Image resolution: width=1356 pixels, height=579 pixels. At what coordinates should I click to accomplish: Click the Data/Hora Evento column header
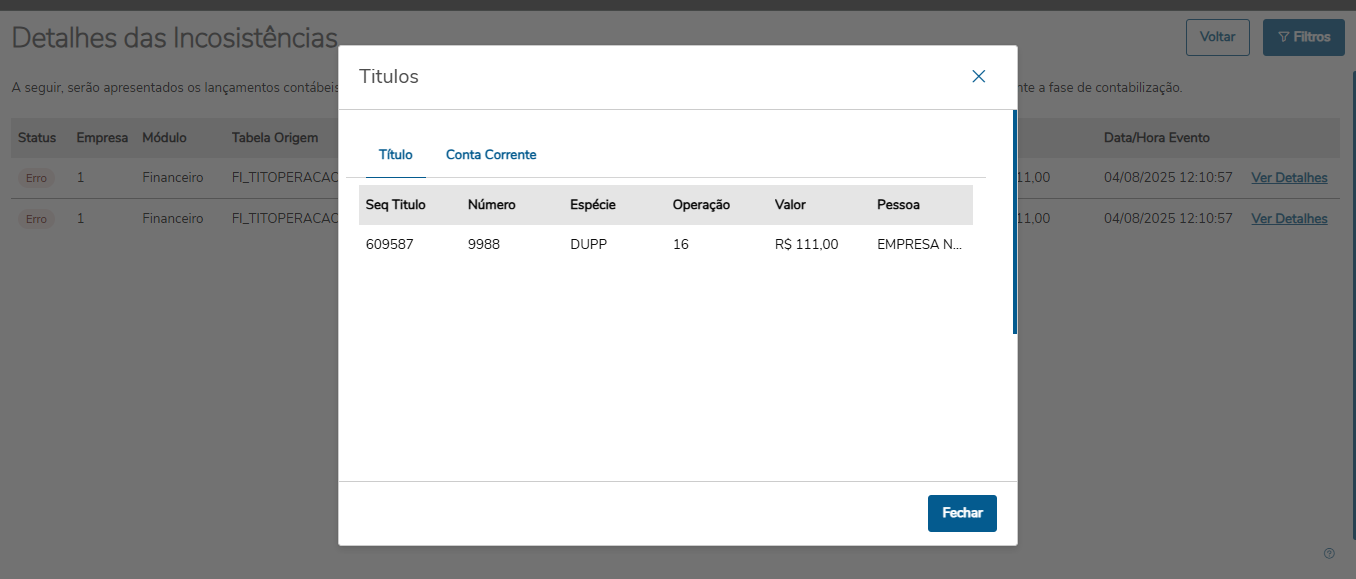pos(1156,138)
